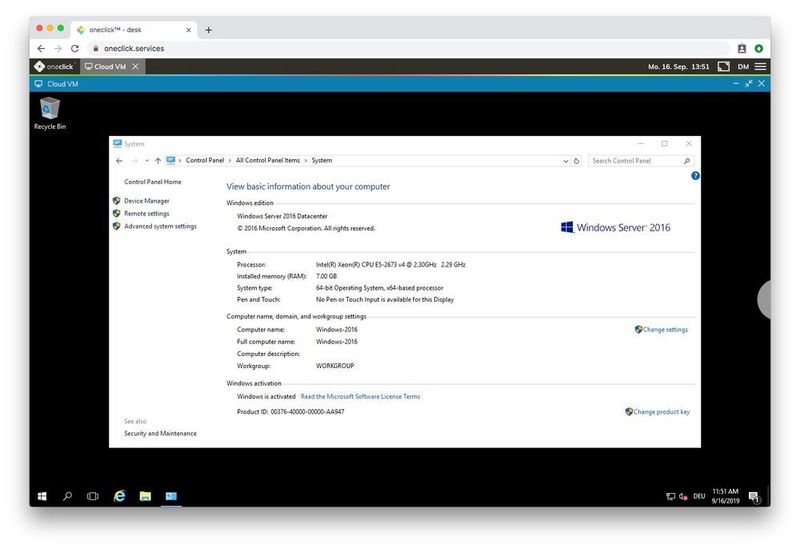This screenshot has width=800, height=549.
Task: Launch Internet Explorer from taskbar
Action: pyautogui.click(x=119, y=496)
